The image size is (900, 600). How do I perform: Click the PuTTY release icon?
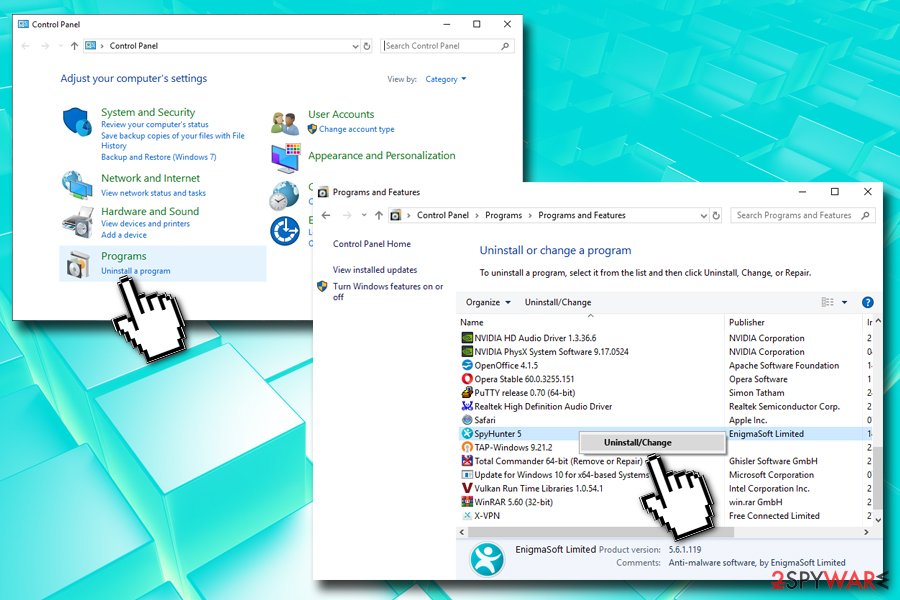467,393
